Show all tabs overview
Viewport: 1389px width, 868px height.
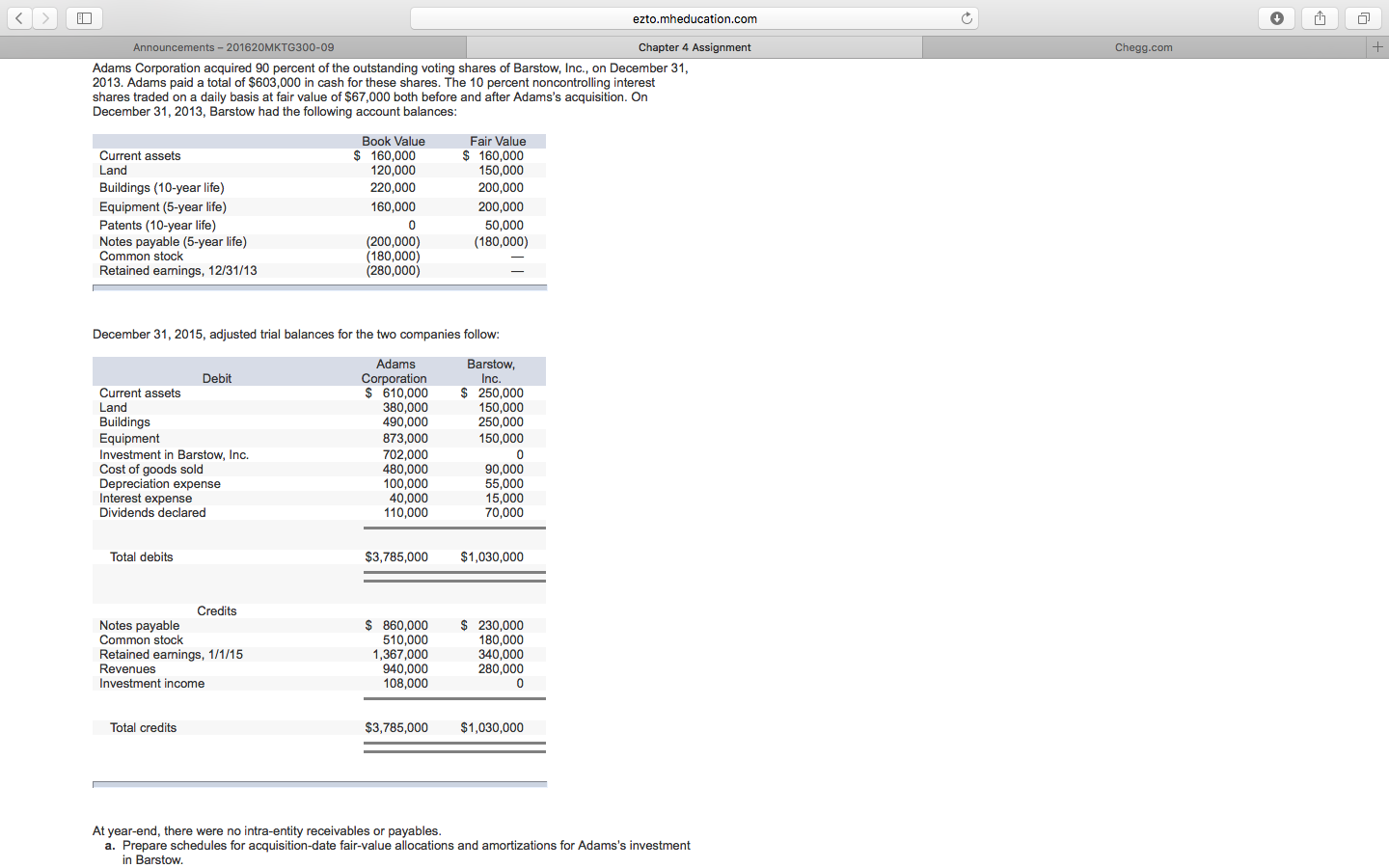1362,17
